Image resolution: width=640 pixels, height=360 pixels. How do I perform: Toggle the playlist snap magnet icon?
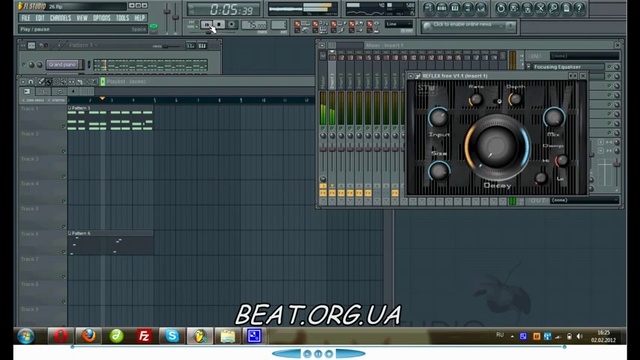click(31, 82)
